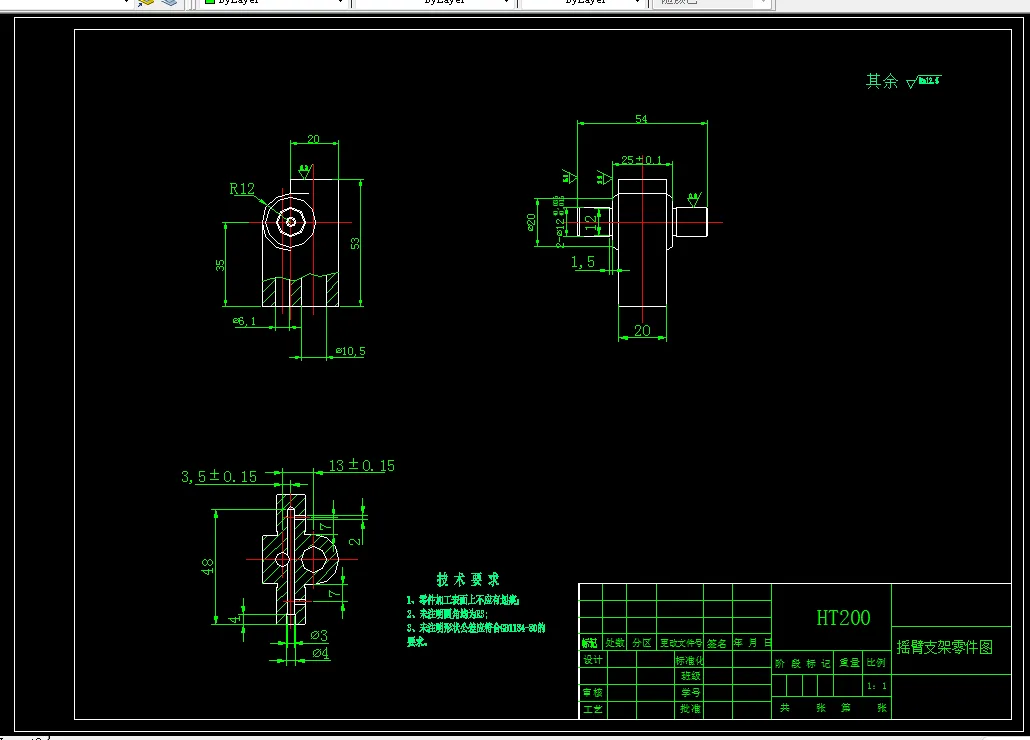Screen dimensions: 1030x740
Task: Select the 班级 title block cell
Action: (690, 676)
